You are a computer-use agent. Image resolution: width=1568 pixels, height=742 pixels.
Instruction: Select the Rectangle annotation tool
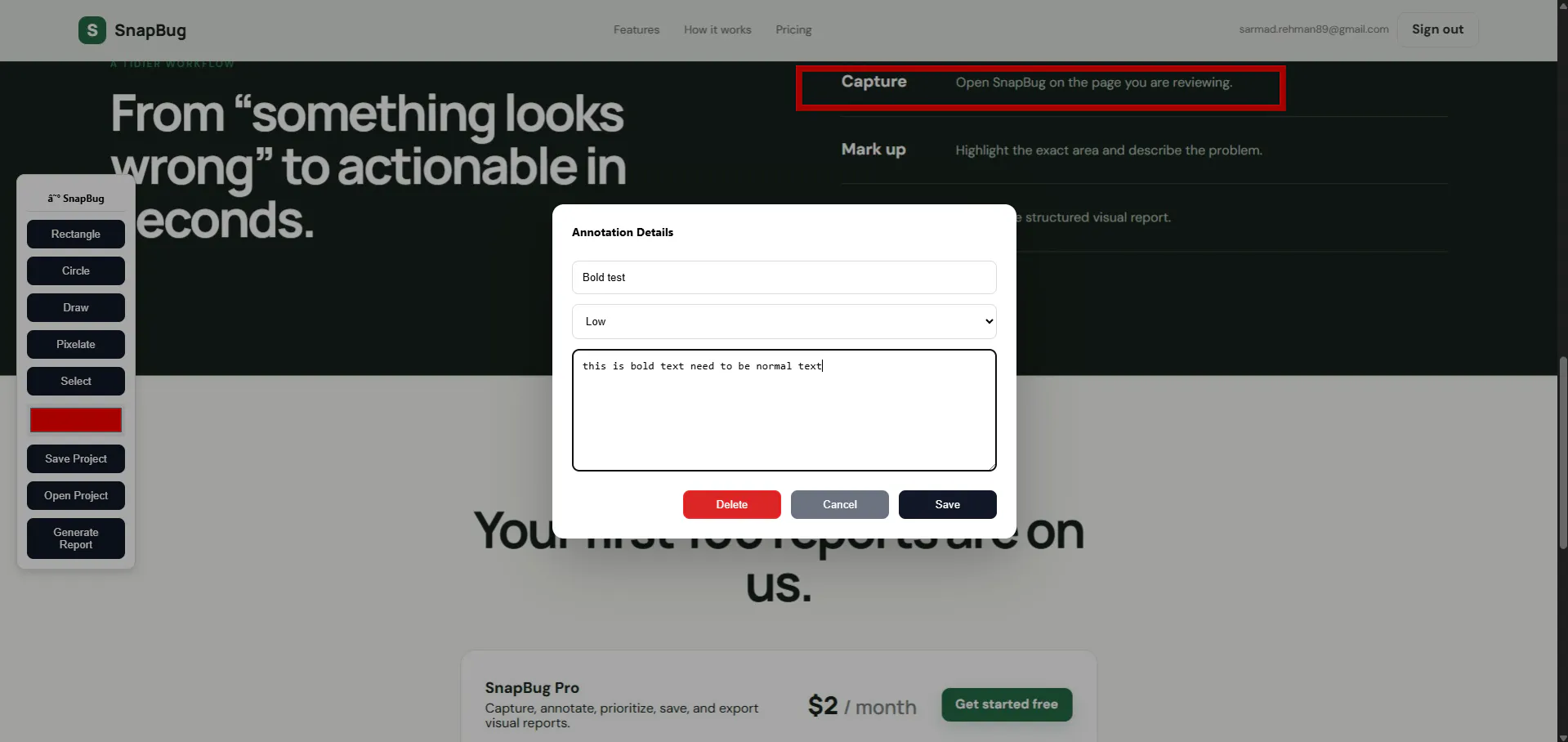[x=76, y=234]
